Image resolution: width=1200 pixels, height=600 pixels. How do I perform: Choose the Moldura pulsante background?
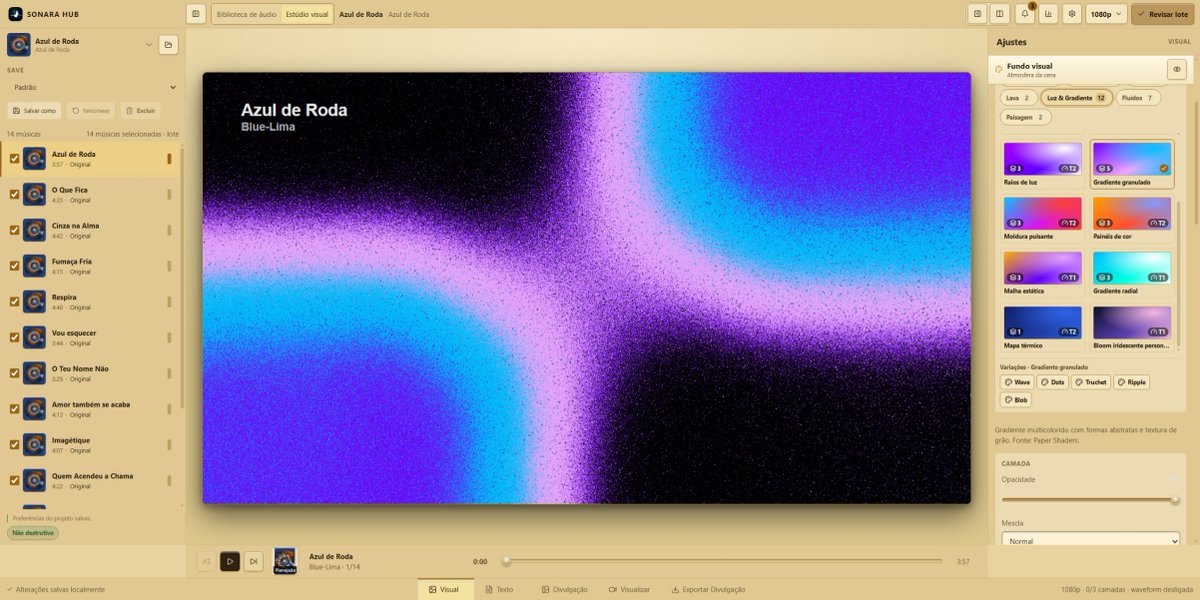[x=1043, y=218]
